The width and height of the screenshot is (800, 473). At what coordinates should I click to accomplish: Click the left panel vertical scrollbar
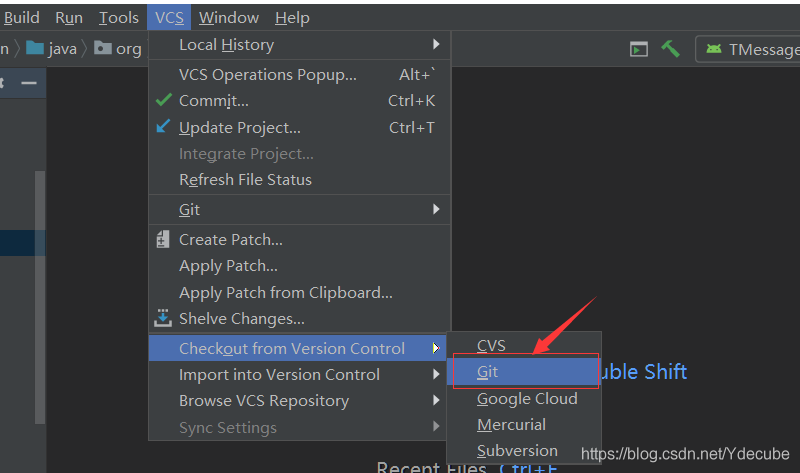point(40,297)
